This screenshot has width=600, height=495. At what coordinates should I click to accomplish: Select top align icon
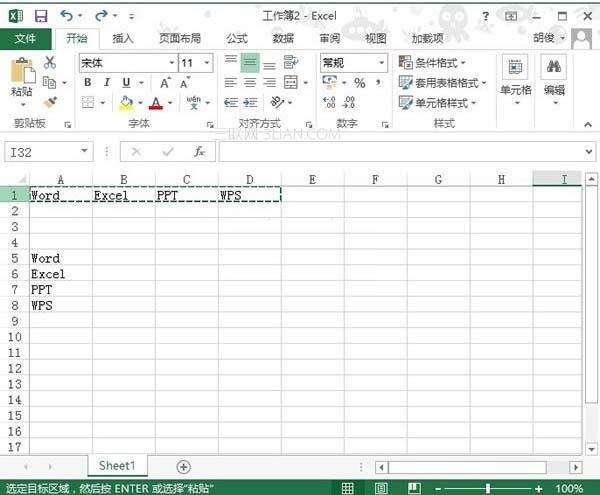click(x=230, y=62)
